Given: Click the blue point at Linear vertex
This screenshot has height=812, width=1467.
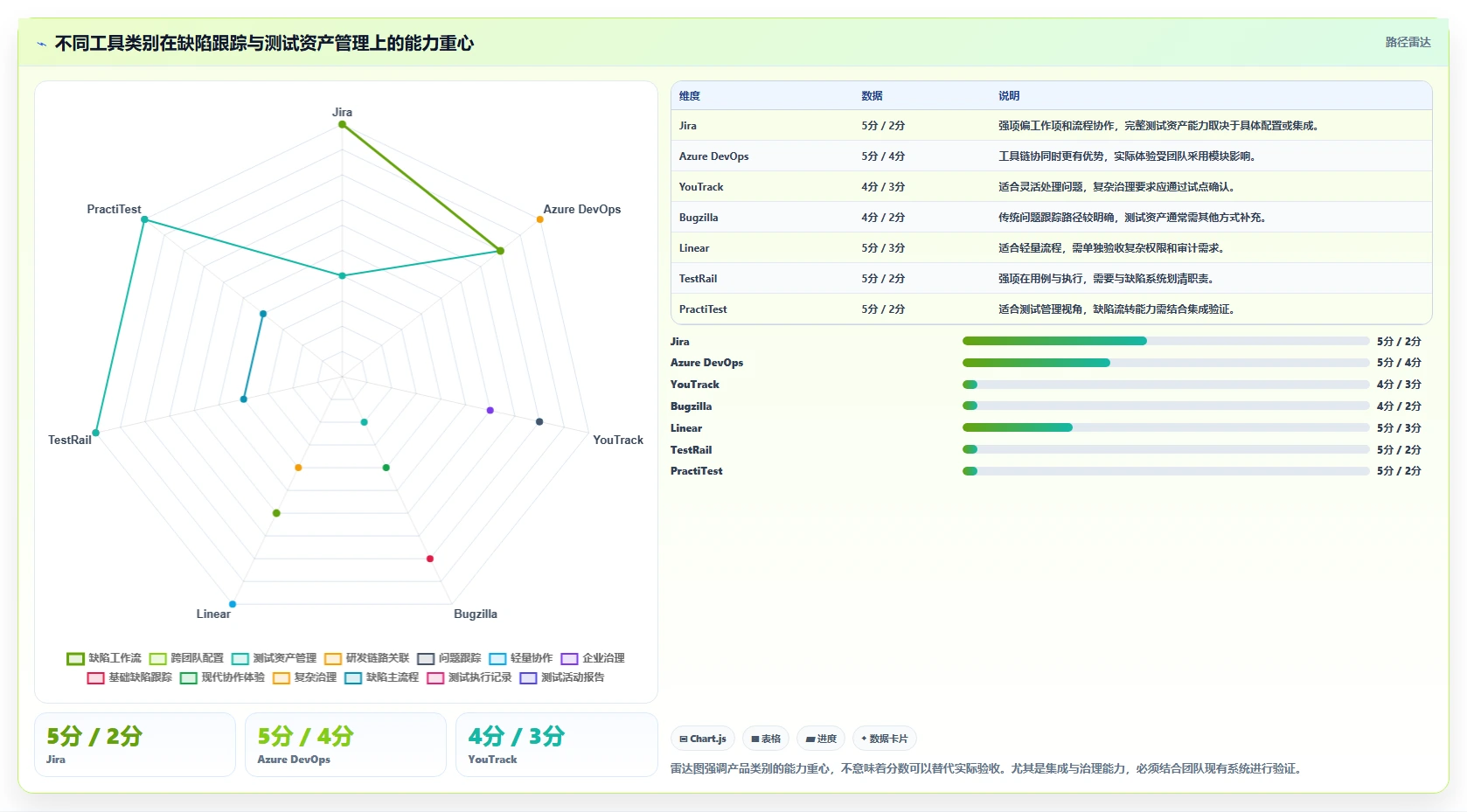Looking at the screenshot, I should pyautogui.click(x=233, y=604).
